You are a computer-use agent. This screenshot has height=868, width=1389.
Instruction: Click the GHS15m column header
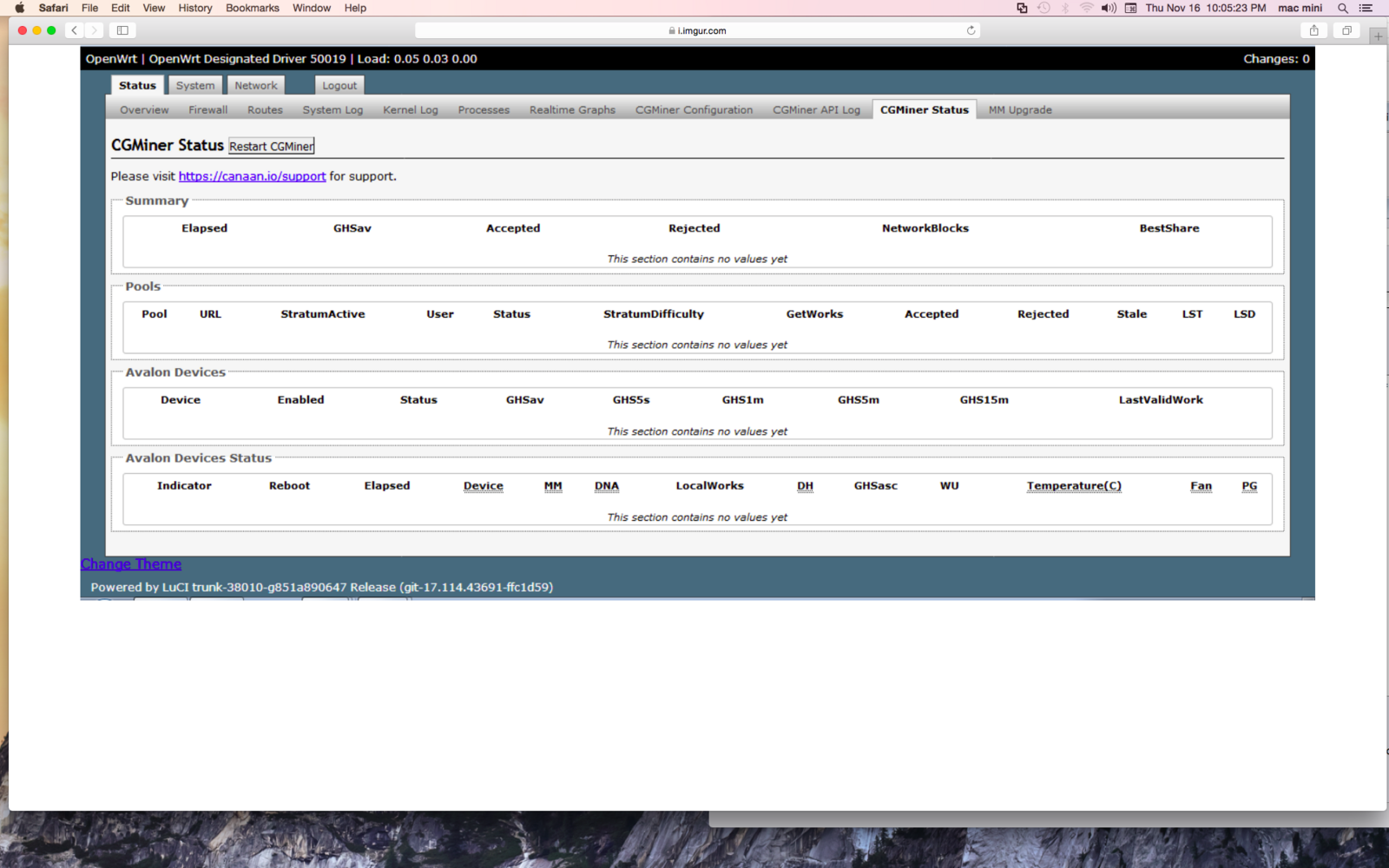[x=984, y=400]
